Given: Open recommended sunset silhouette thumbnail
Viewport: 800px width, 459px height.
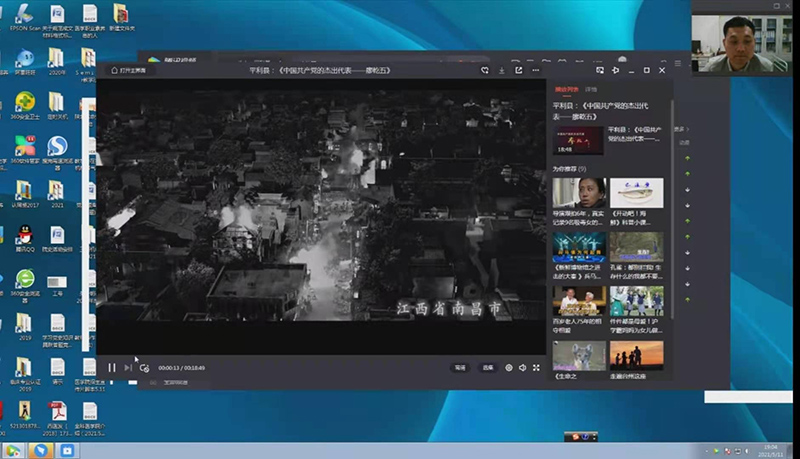Looking at the screenshot, I should (x=637, y=355).
